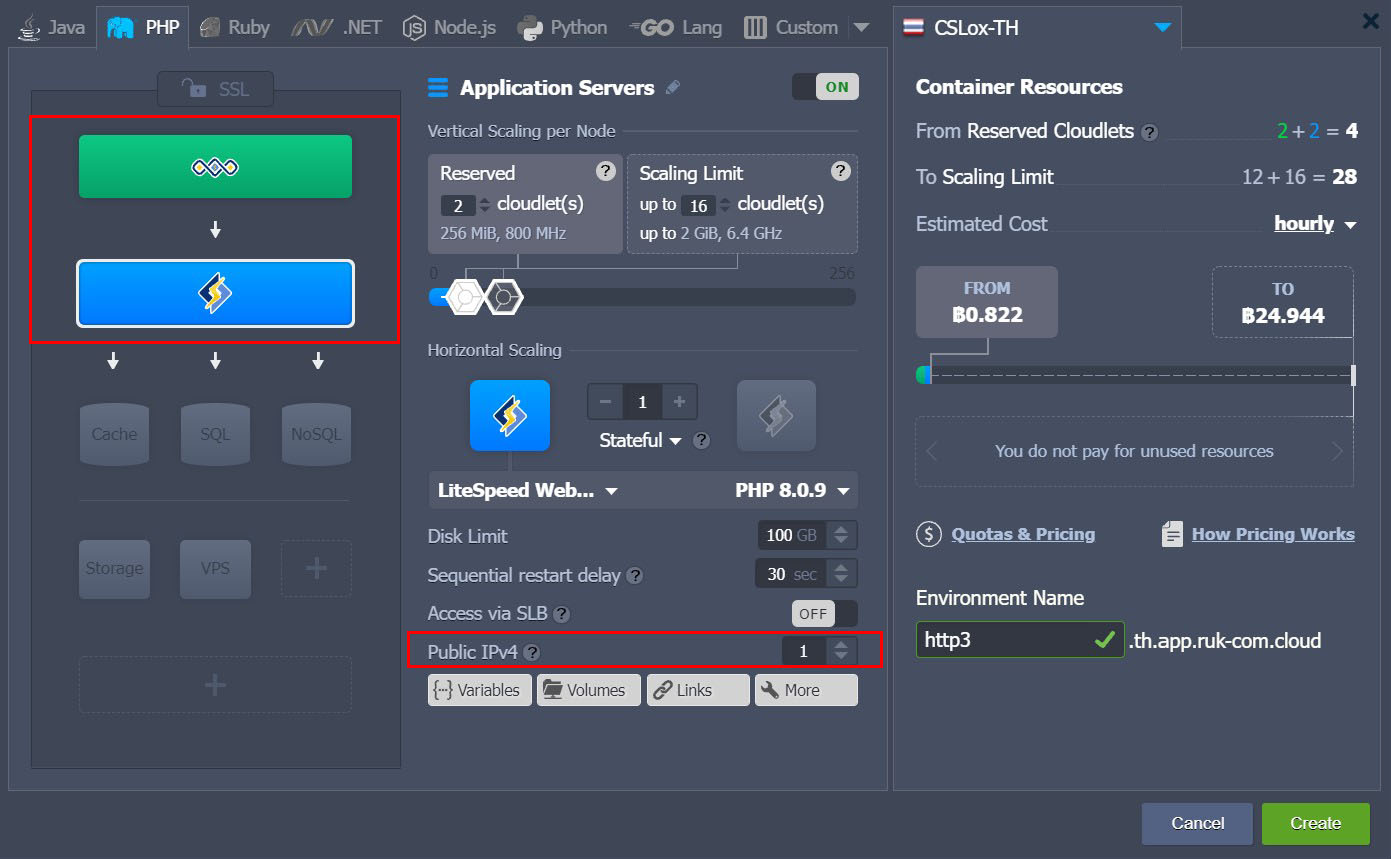Enable the Access via SLB toggle
This screenshot has height=859, width=1391.
click(824, 613)
